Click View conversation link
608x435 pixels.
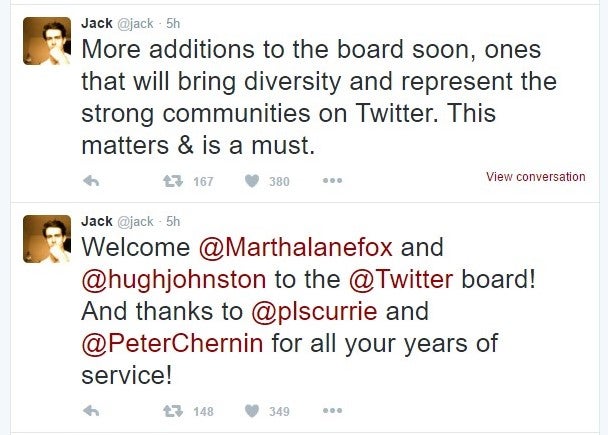pyautogui.click(x=536, y=177)
